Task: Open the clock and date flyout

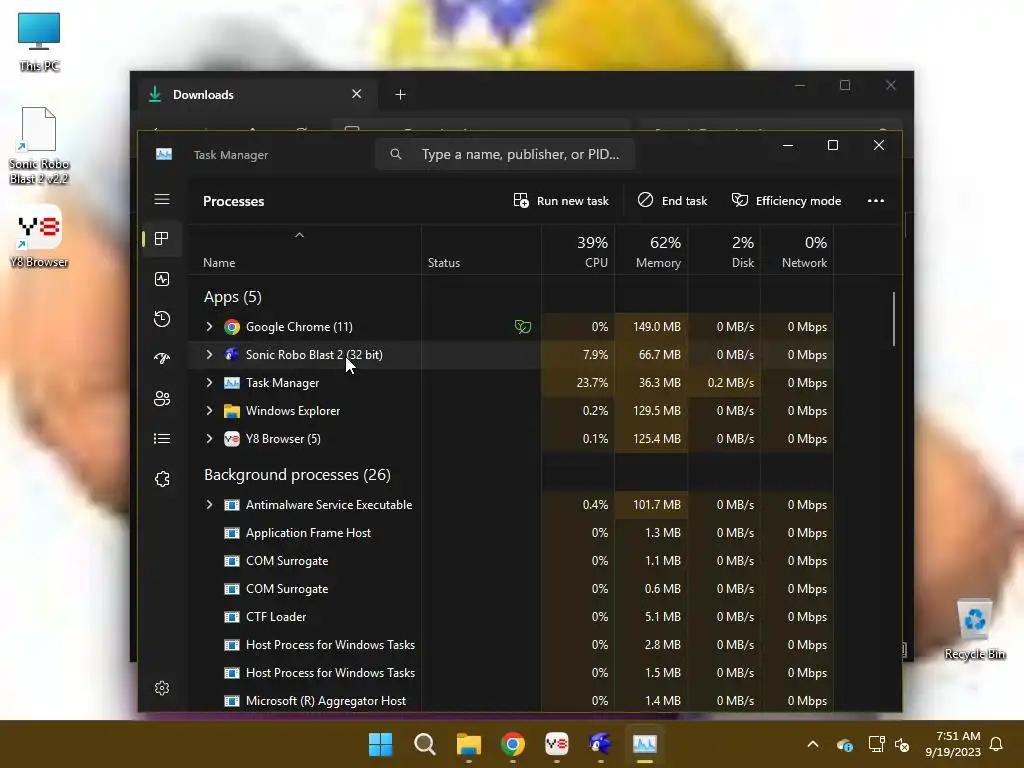Action: 953,744
